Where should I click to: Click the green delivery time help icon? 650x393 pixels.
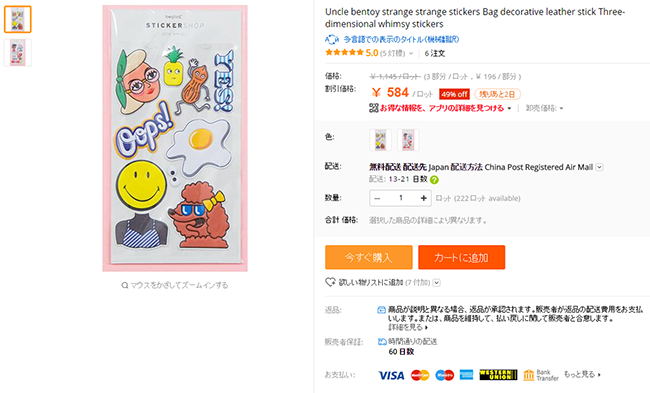[434, 180]
